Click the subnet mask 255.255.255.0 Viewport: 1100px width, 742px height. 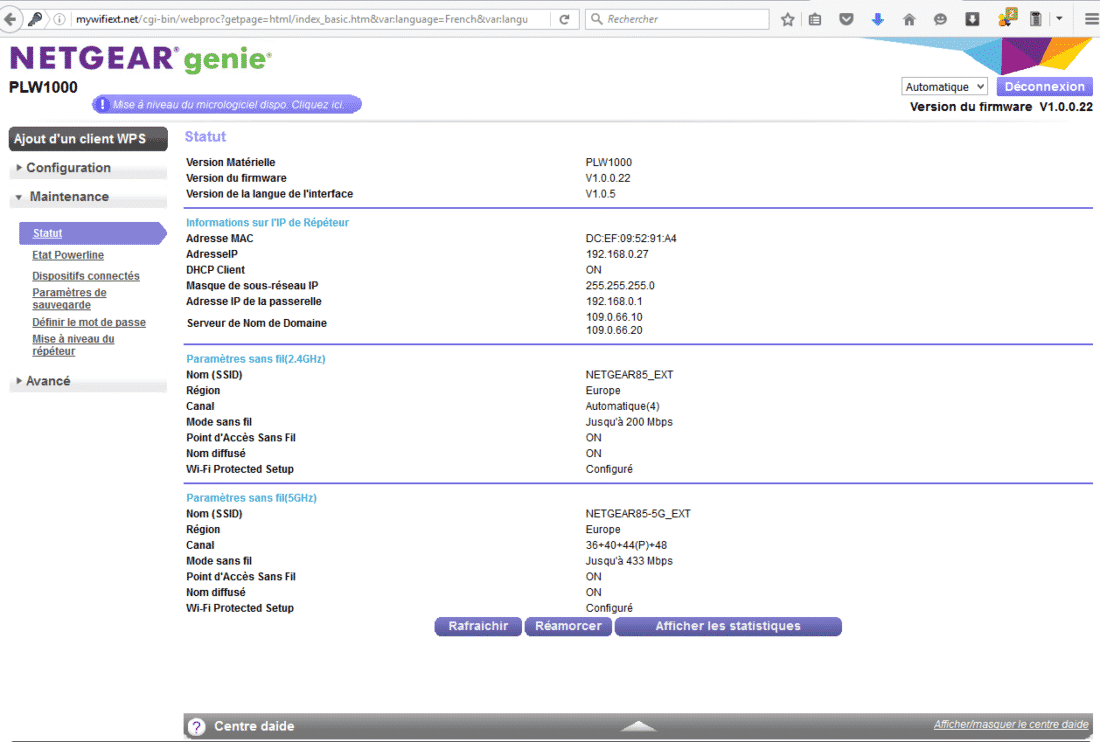[620, 285]
